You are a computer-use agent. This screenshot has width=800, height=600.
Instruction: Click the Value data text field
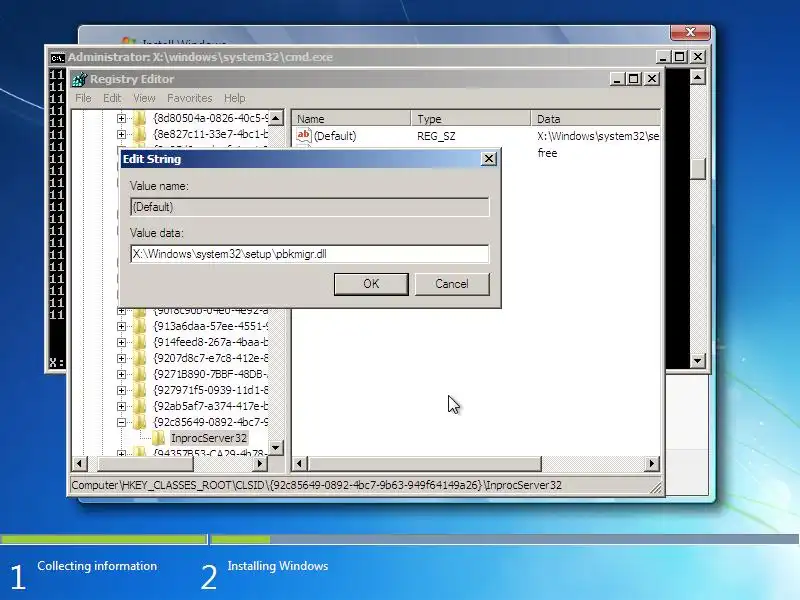click(x=310, y=254)
